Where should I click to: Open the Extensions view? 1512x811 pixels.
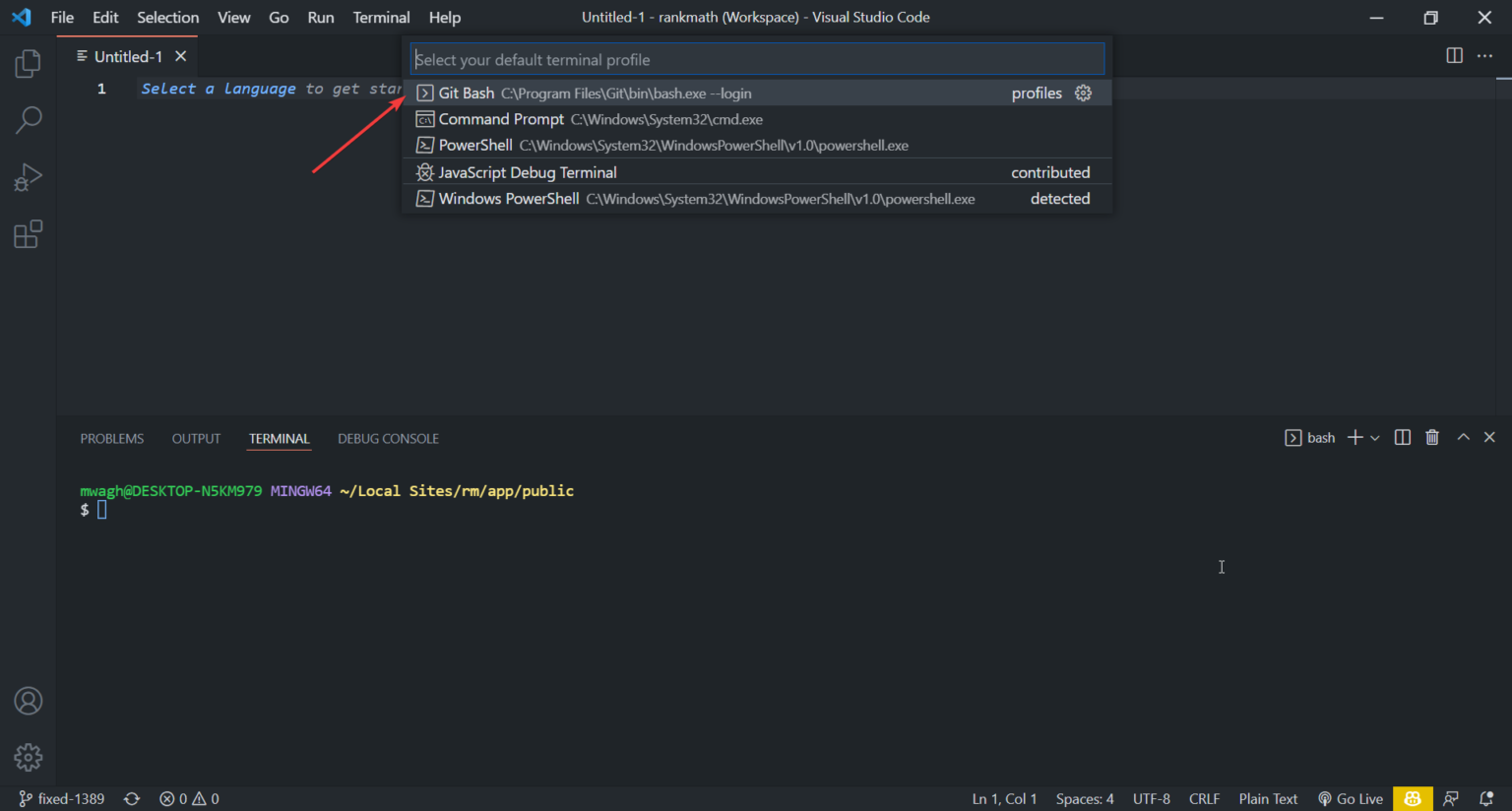pos(28,233)
